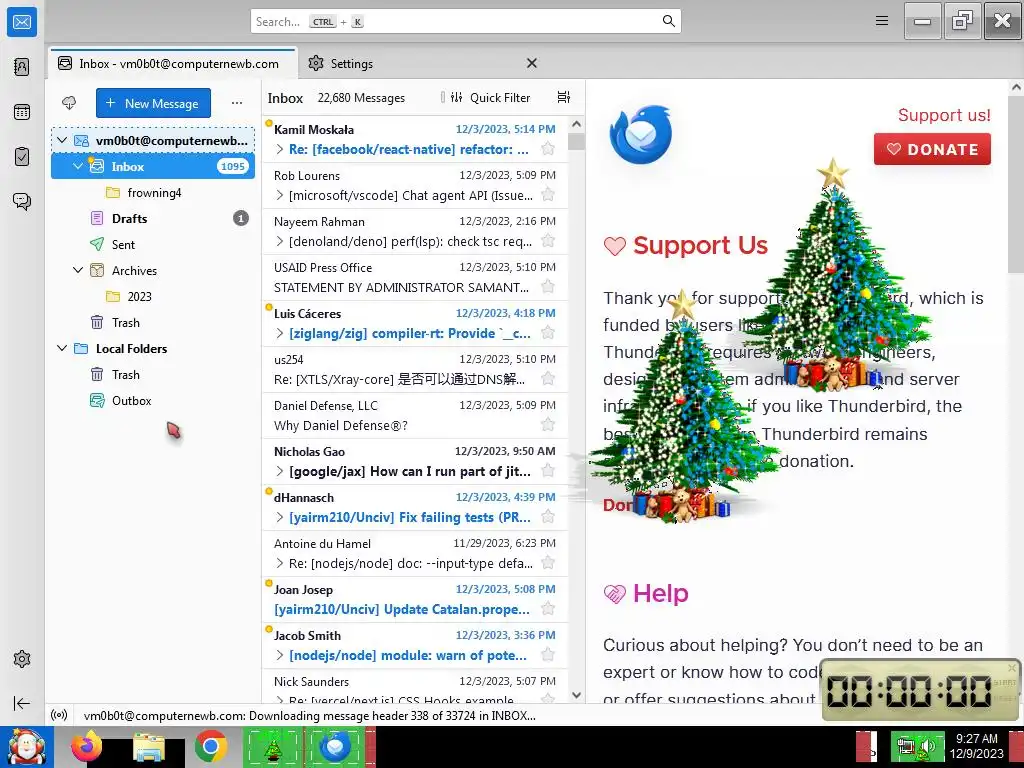Click the Santa start button

(x=26, y=747)
